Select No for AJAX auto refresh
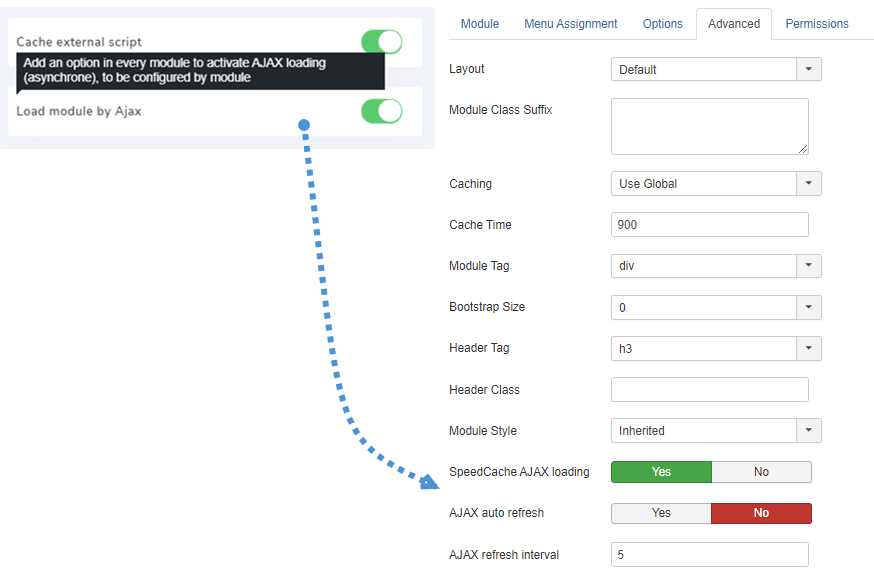 click(x=761, y=513)
